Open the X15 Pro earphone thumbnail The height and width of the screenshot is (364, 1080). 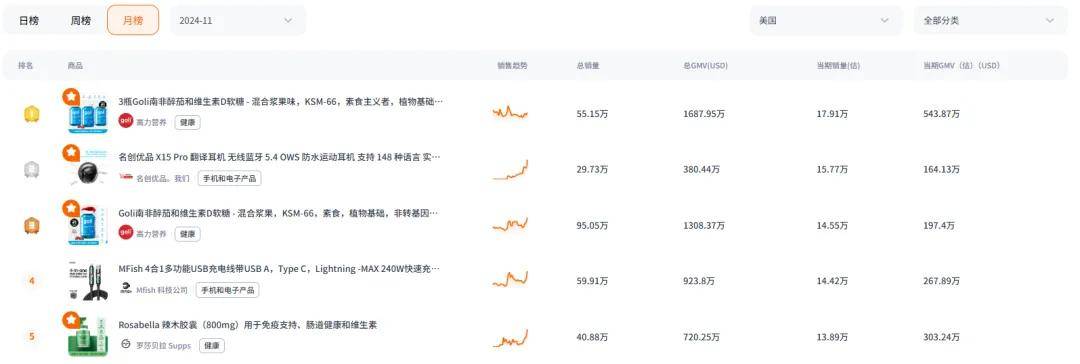point(88,170)
